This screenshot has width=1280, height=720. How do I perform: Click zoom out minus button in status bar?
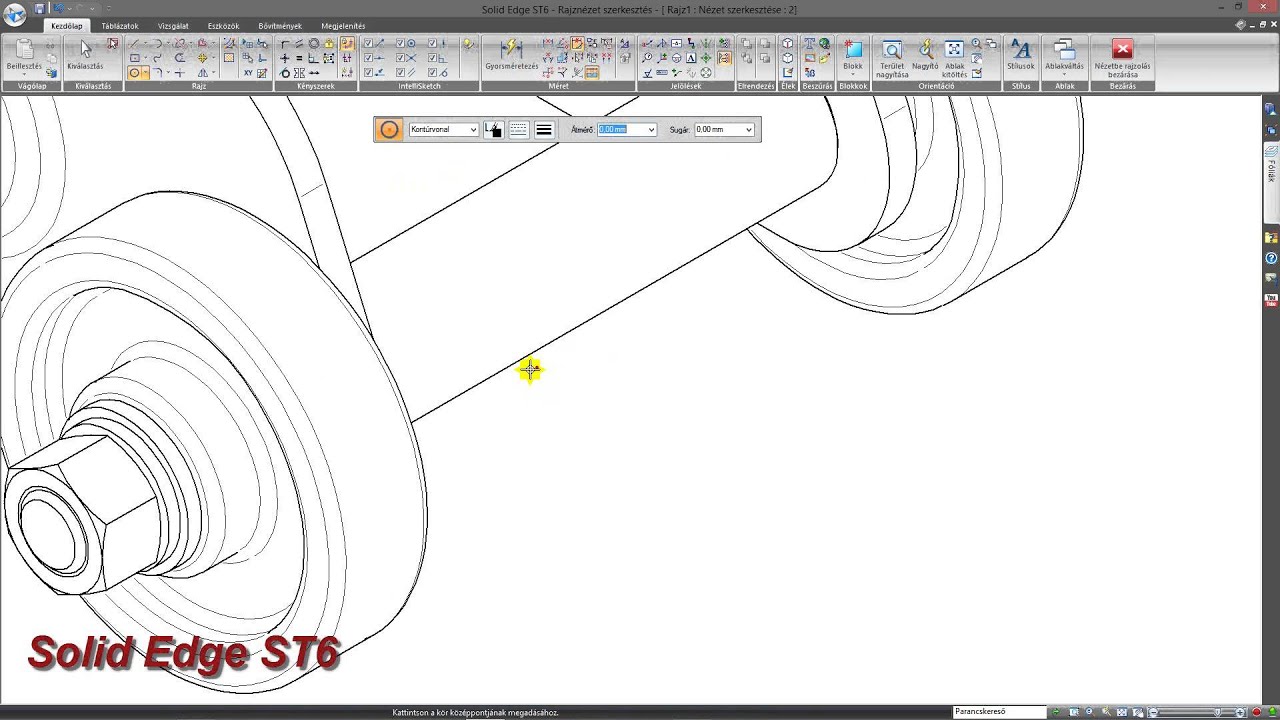tap(1154, 712)
